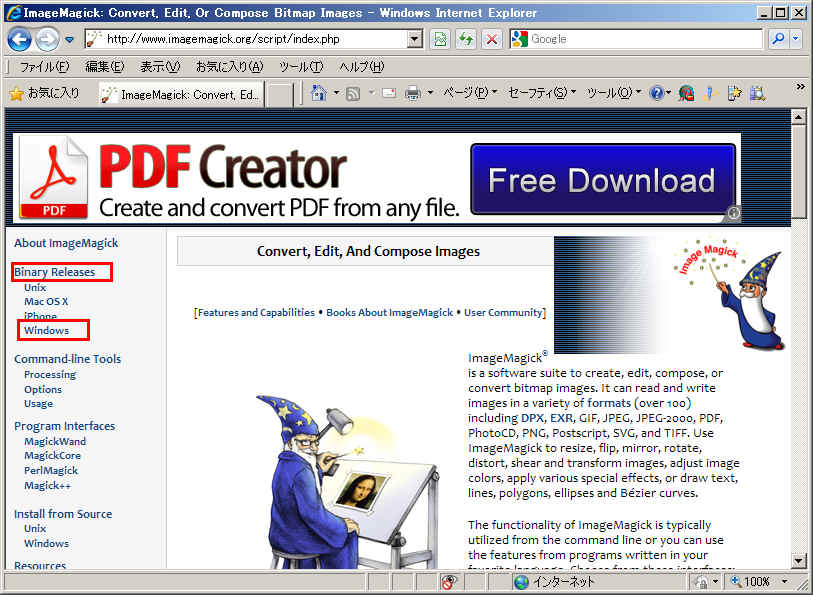Screen dimensions: 813x595
Task: Click the Forward navigation arrow
Action: coord(47,39)
